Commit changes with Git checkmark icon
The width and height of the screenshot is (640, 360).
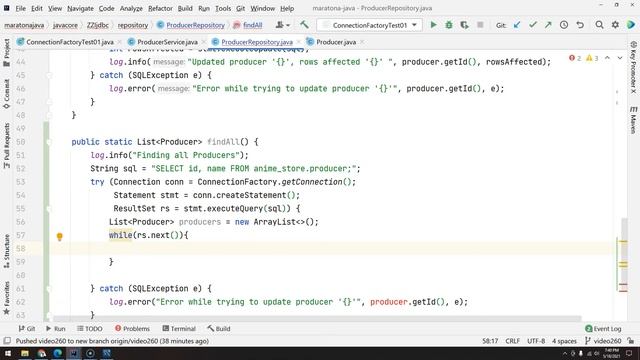533,25
